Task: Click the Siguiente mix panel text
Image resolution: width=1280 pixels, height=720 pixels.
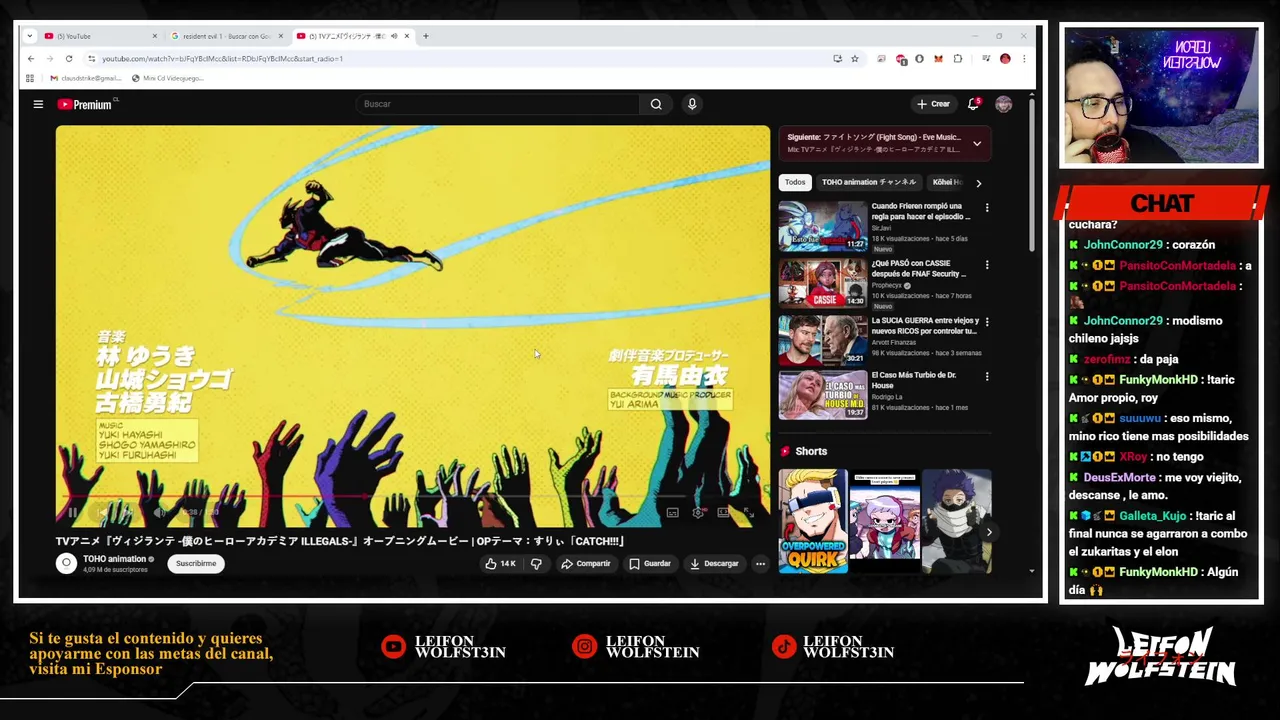Action: [x=874, y=143]
